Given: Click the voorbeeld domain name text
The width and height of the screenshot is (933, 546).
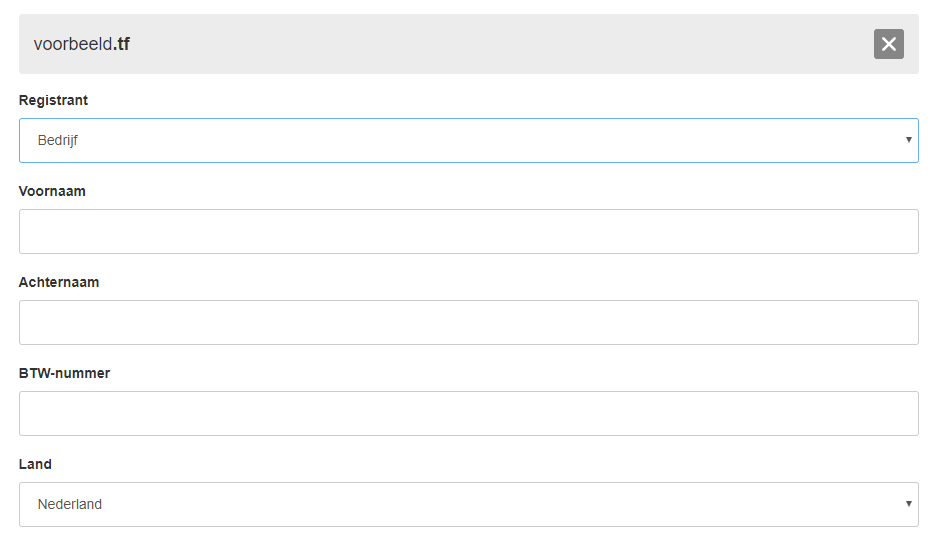Looking at the screenshot, I should click(x=73, y=44).
